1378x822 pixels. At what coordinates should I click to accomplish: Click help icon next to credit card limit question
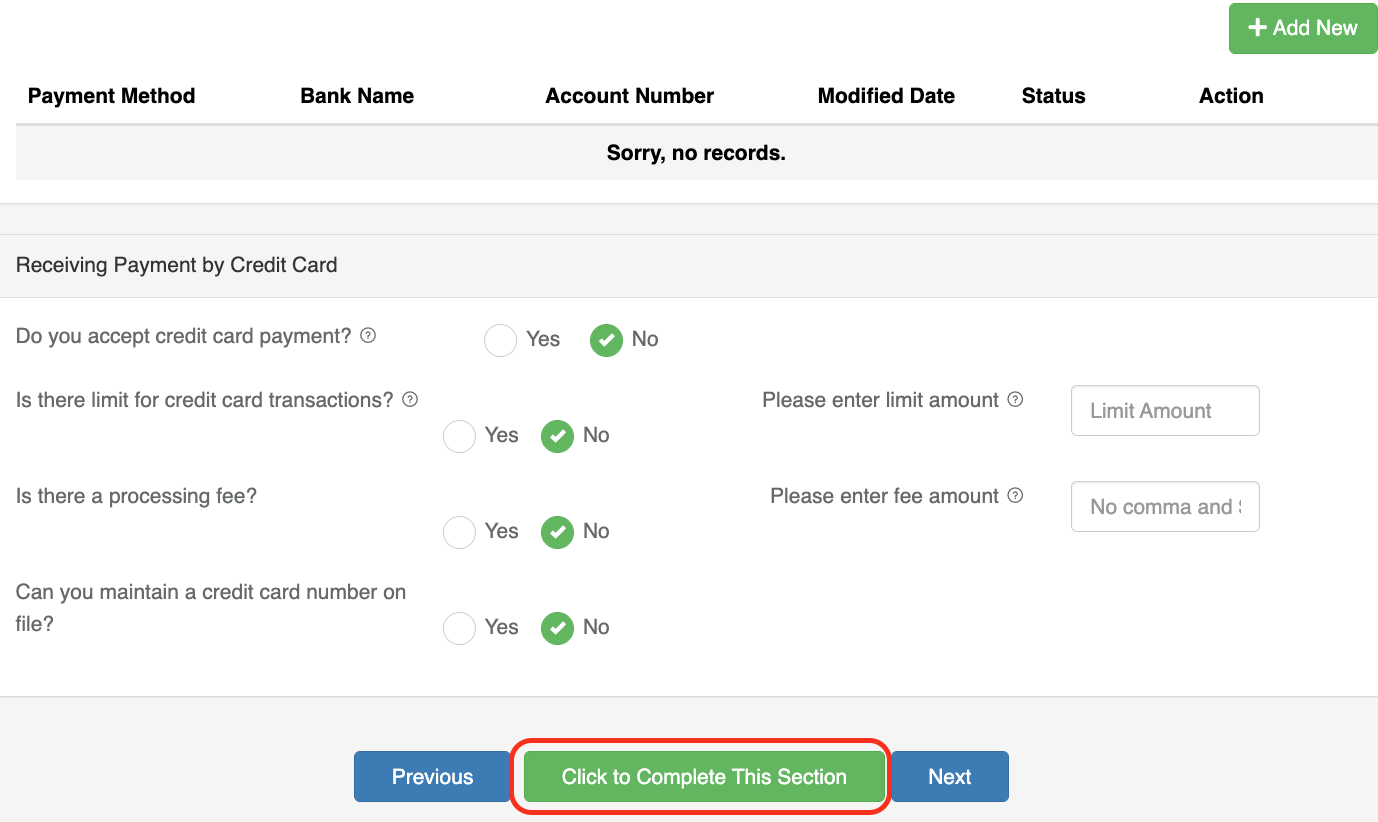point(410,400)
